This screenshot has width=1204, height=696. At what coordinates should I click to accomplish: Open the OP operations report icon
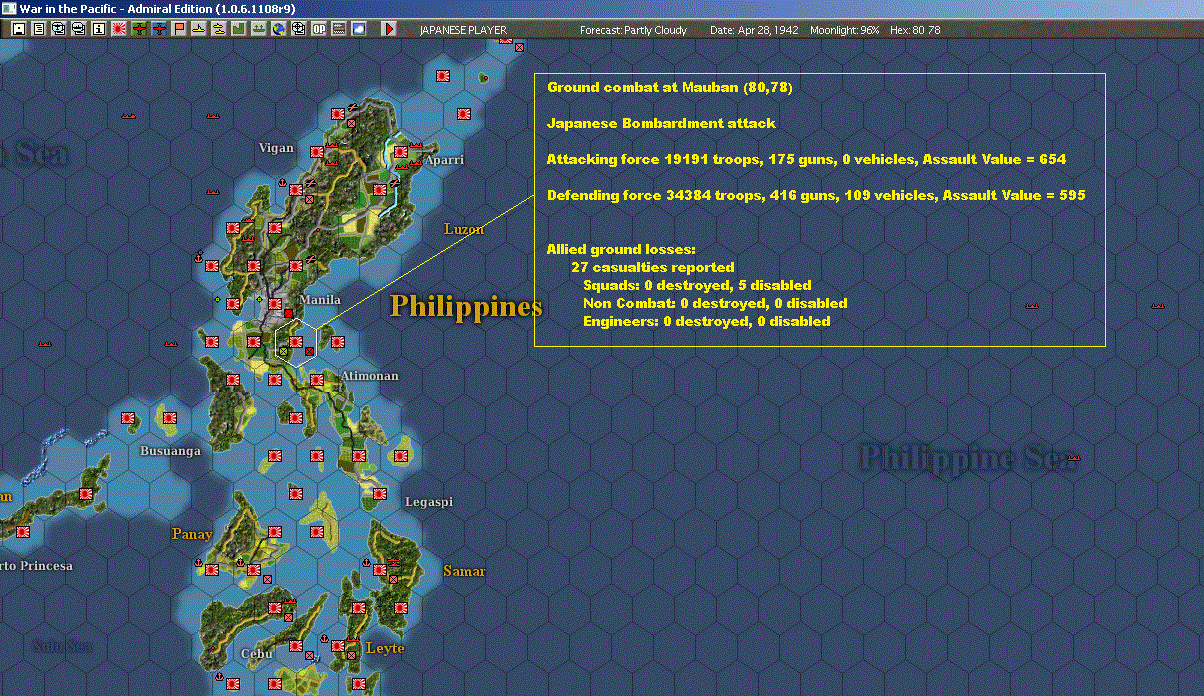(318, 29)
